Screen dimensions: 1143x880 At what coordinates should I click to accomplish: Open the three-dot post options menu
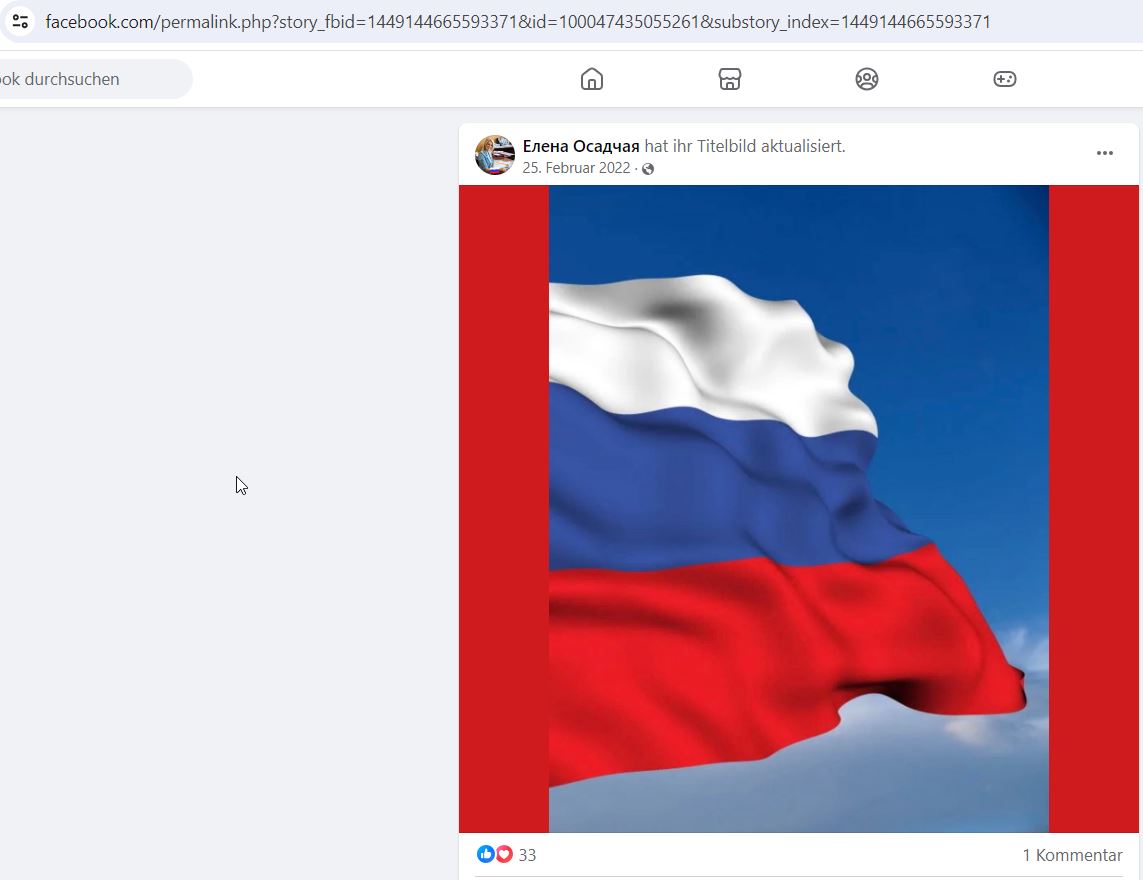point(1104,153)
